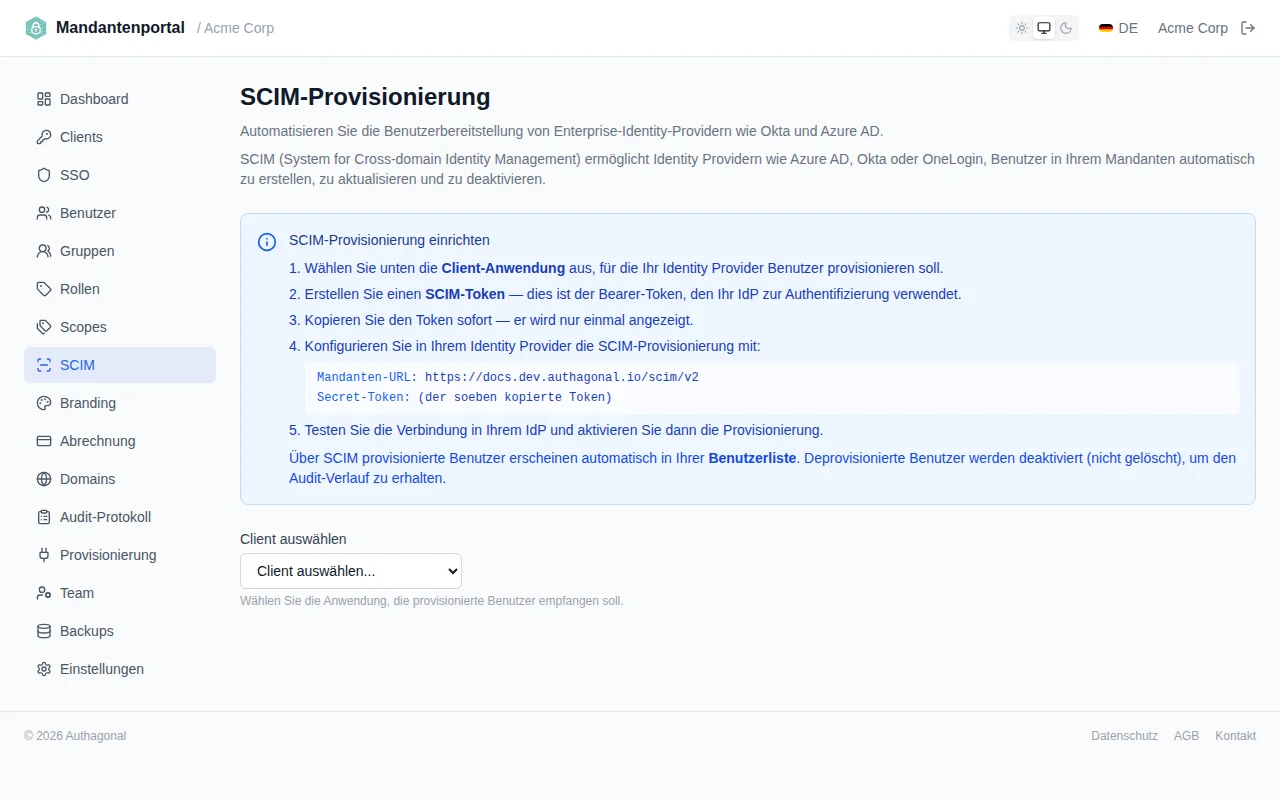Click the © 2026 Authagonal text
This screenshot has height=800, width=1280.
pyautogui.click(x=75, y=736)
